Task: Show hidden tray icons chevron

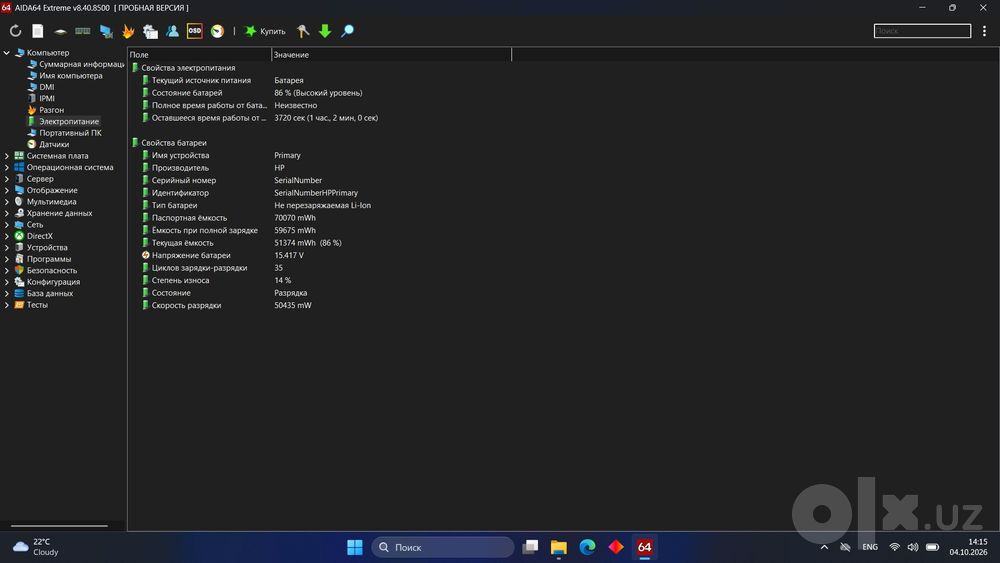Action: click(824, 547)
